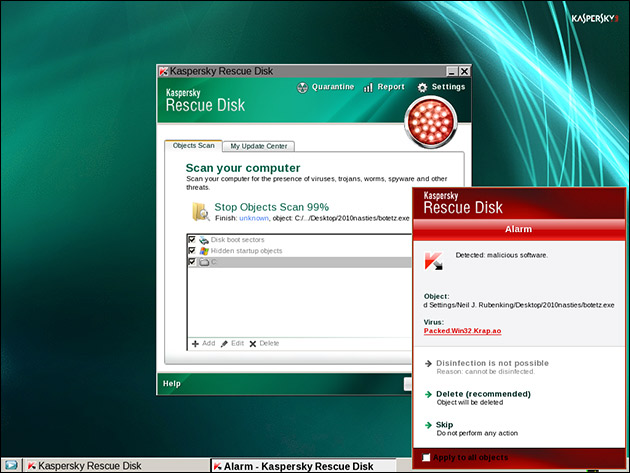Open the Report bar-chart icon
630x473 pixels.
coord(368,87)
